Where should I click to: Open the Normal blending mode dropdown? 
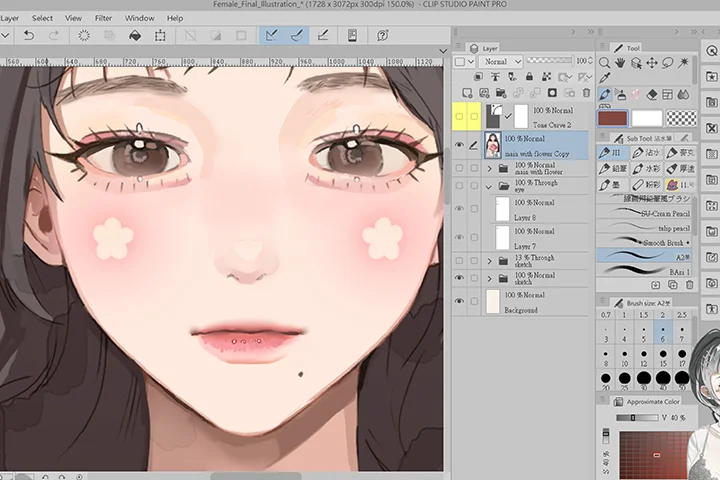(x=501, y=62)
